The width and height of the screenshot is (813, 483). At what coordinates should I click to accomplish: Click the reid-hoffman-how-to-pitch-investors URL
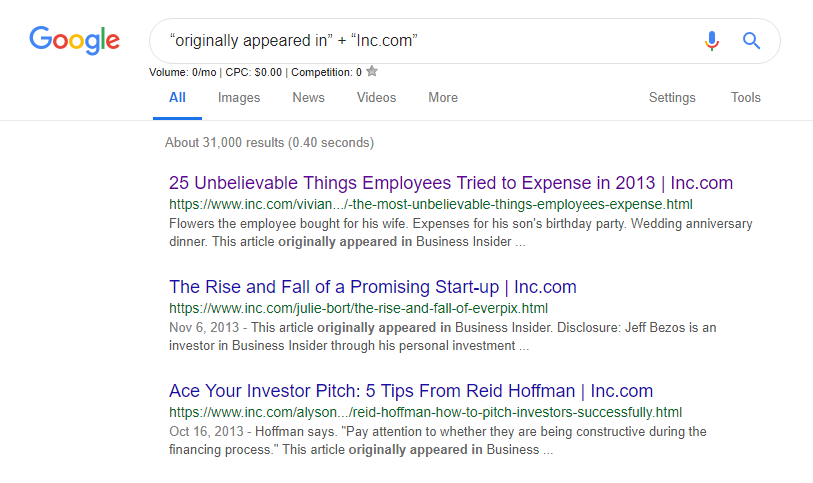(x=425, y=412)
